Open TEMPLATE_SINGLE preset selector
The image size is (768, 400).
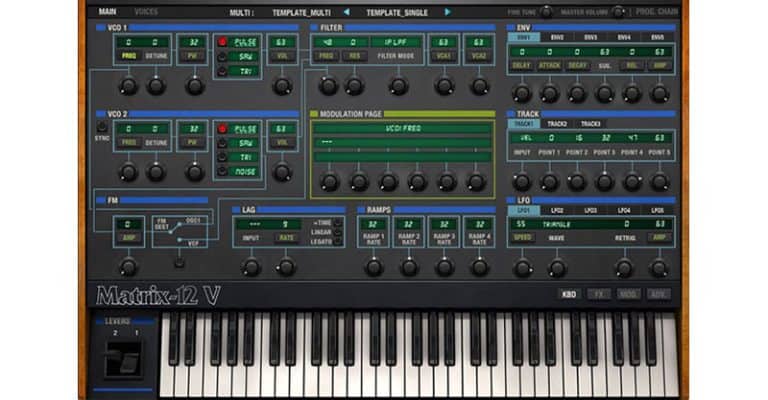[x=397, y=13]
